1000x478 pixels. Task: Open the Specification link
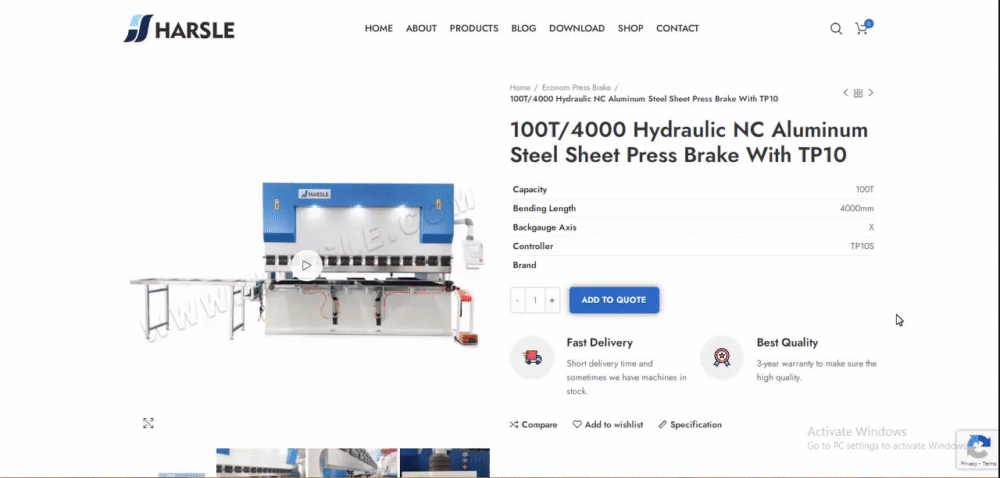(690, 424)
